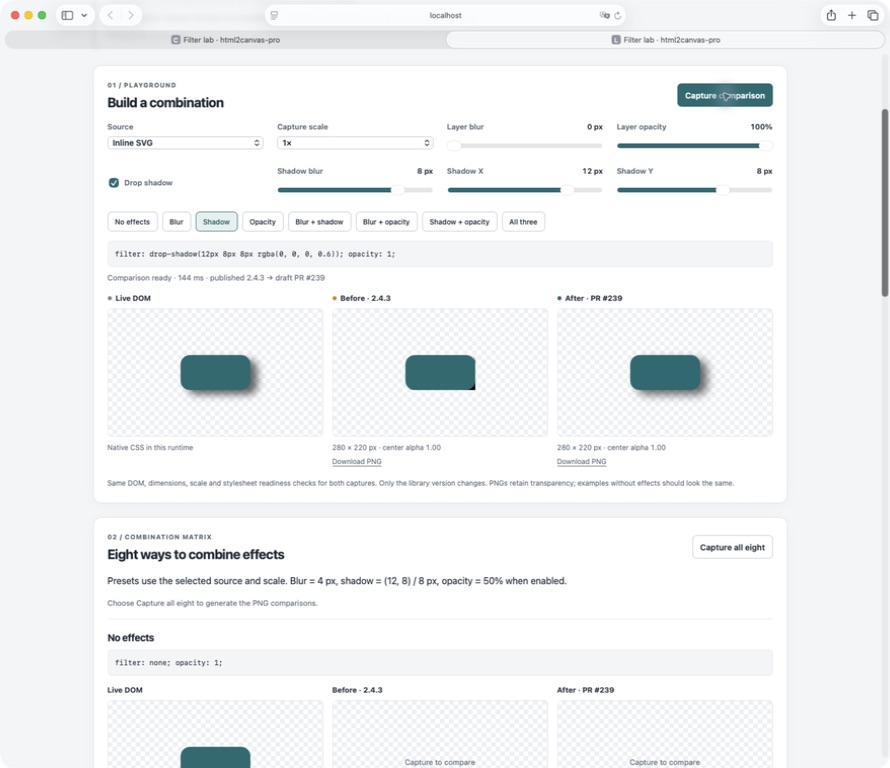Open the Capture scale dropdown

[x=355, y=142]
